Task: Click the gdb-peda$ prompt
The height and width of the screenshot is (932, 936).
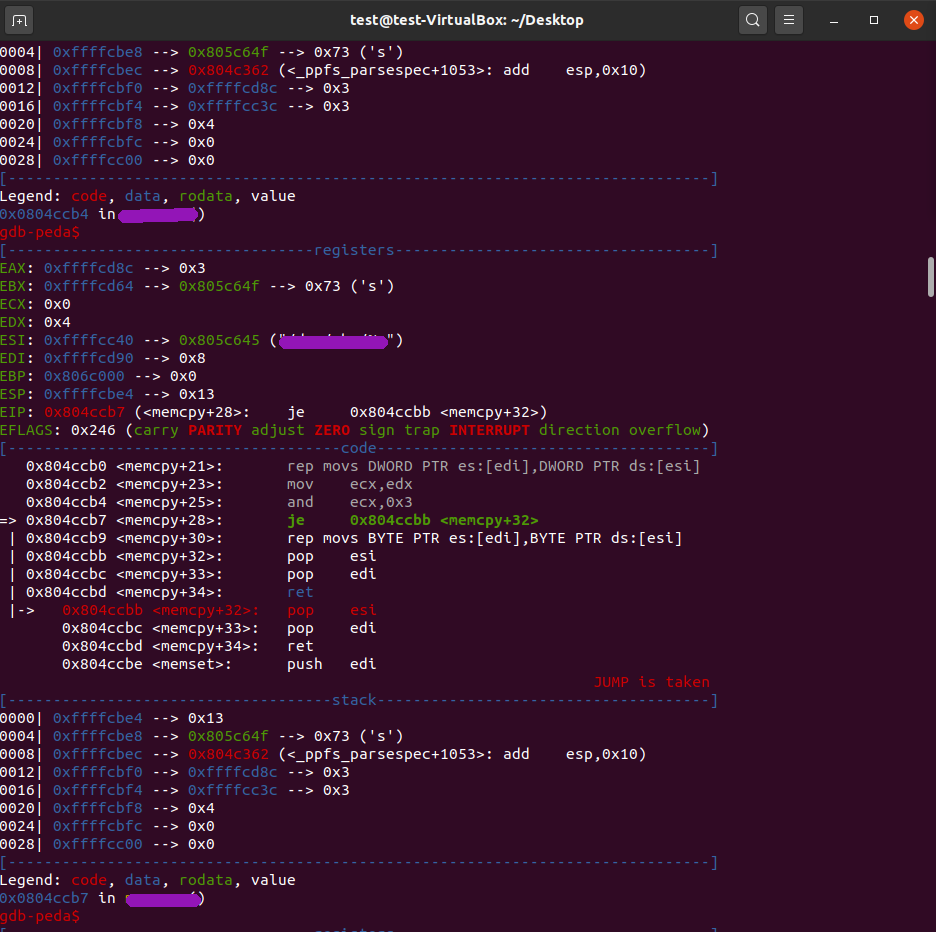Action: click(x=40, y=915)
